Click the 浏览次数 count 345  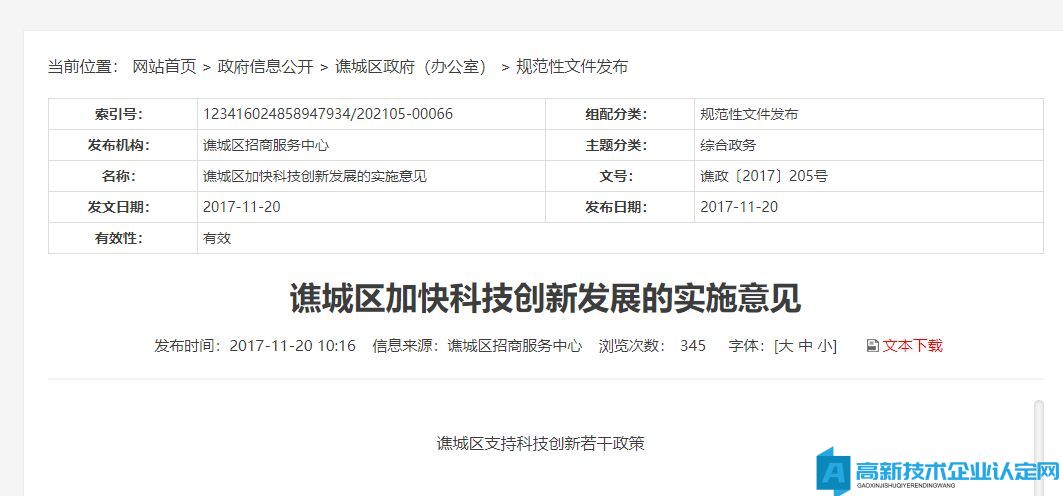coord(692,346)
